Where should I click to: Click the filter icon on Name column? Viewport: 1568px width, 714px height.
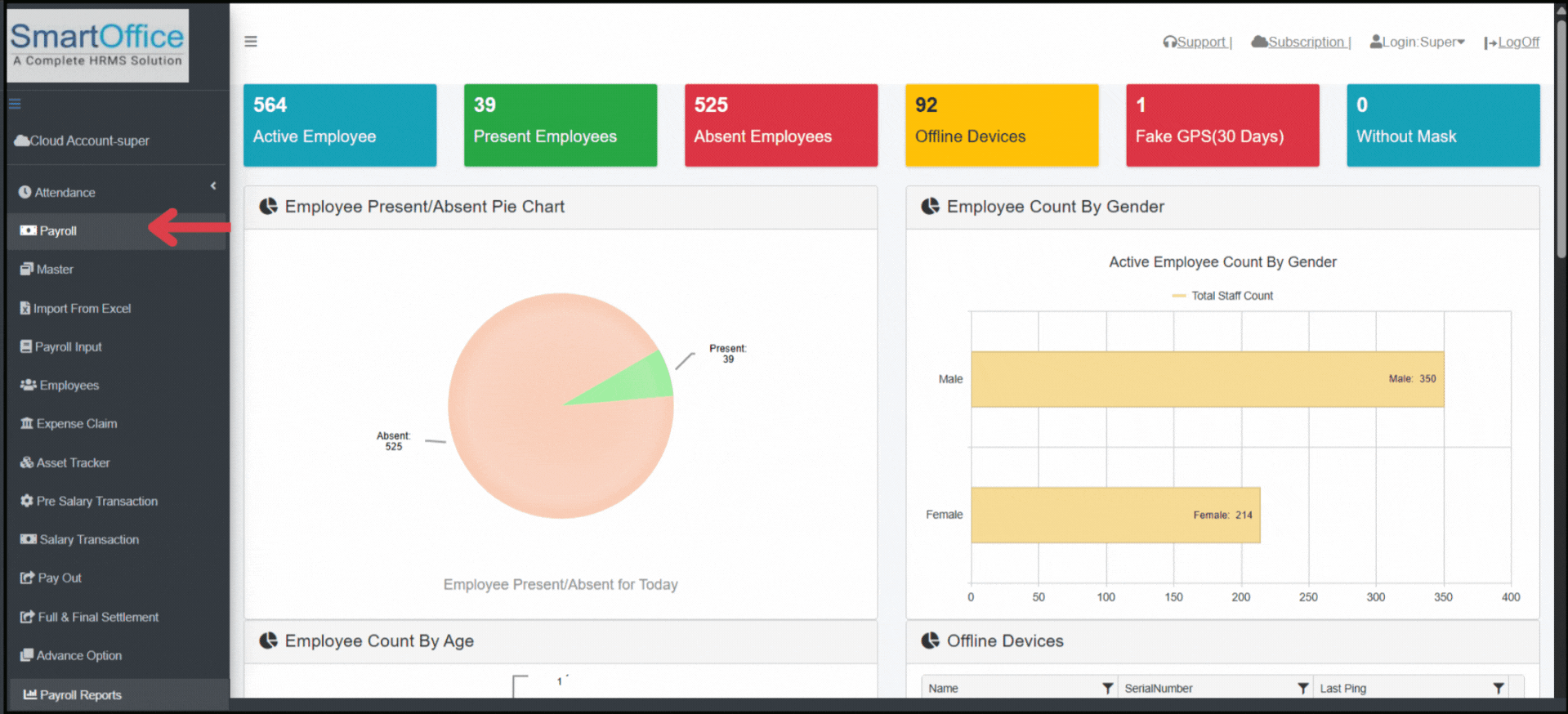tap(1107, 689)
